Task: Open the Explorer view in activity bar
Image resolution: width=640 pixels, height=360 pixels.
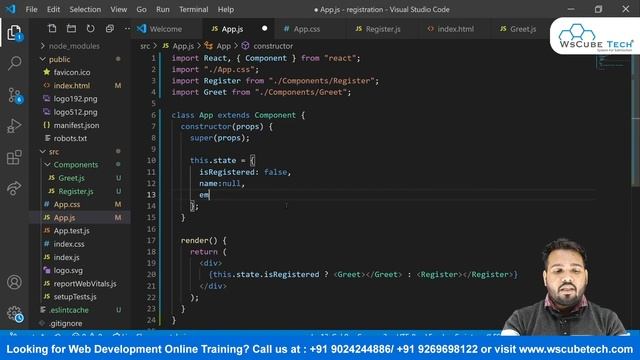Action: click(x=15, y=33)
